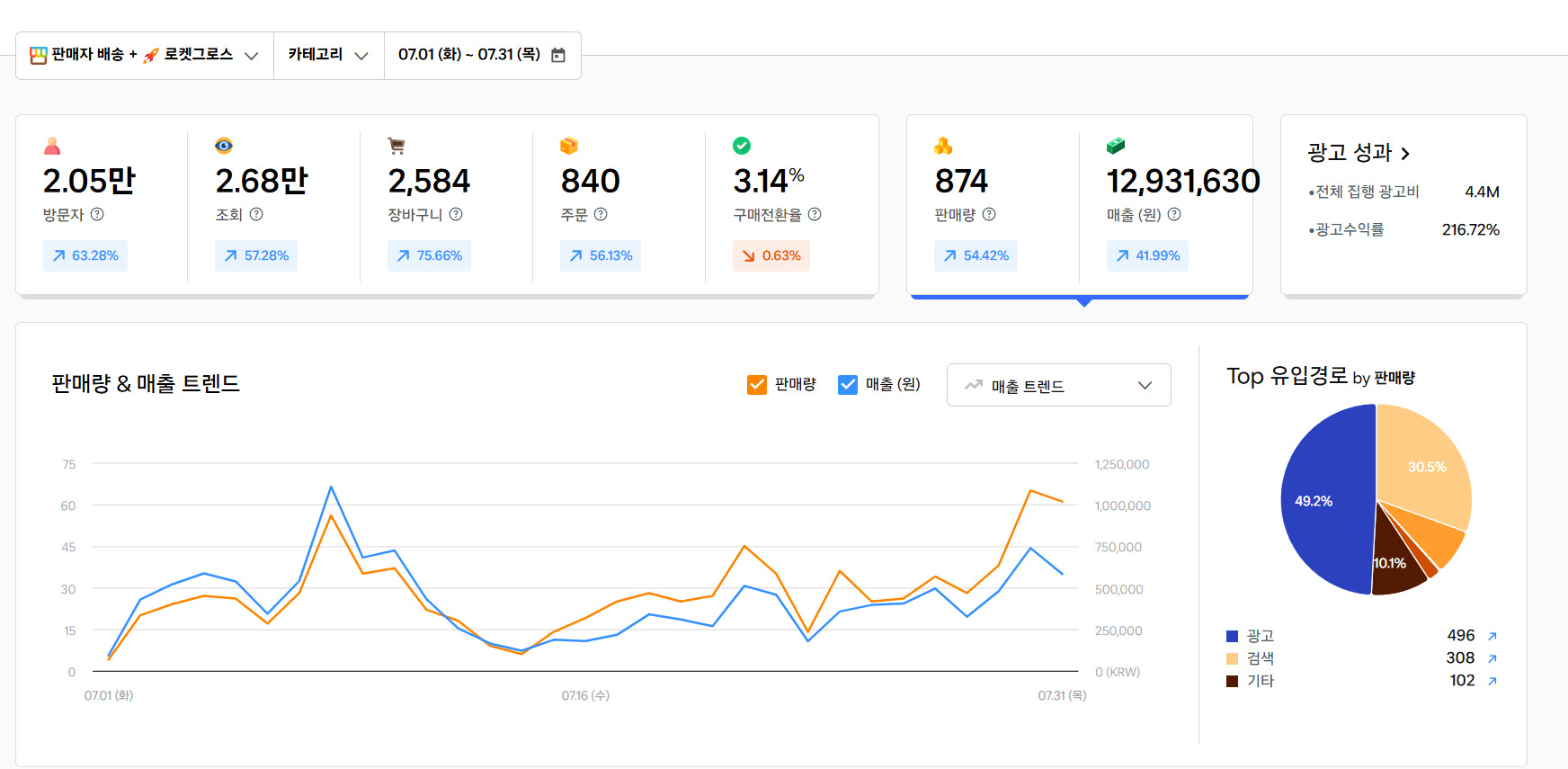This screenshot has width=1568, height=769.
Task: Open the 광고 성과 link
Action: 1358,153
